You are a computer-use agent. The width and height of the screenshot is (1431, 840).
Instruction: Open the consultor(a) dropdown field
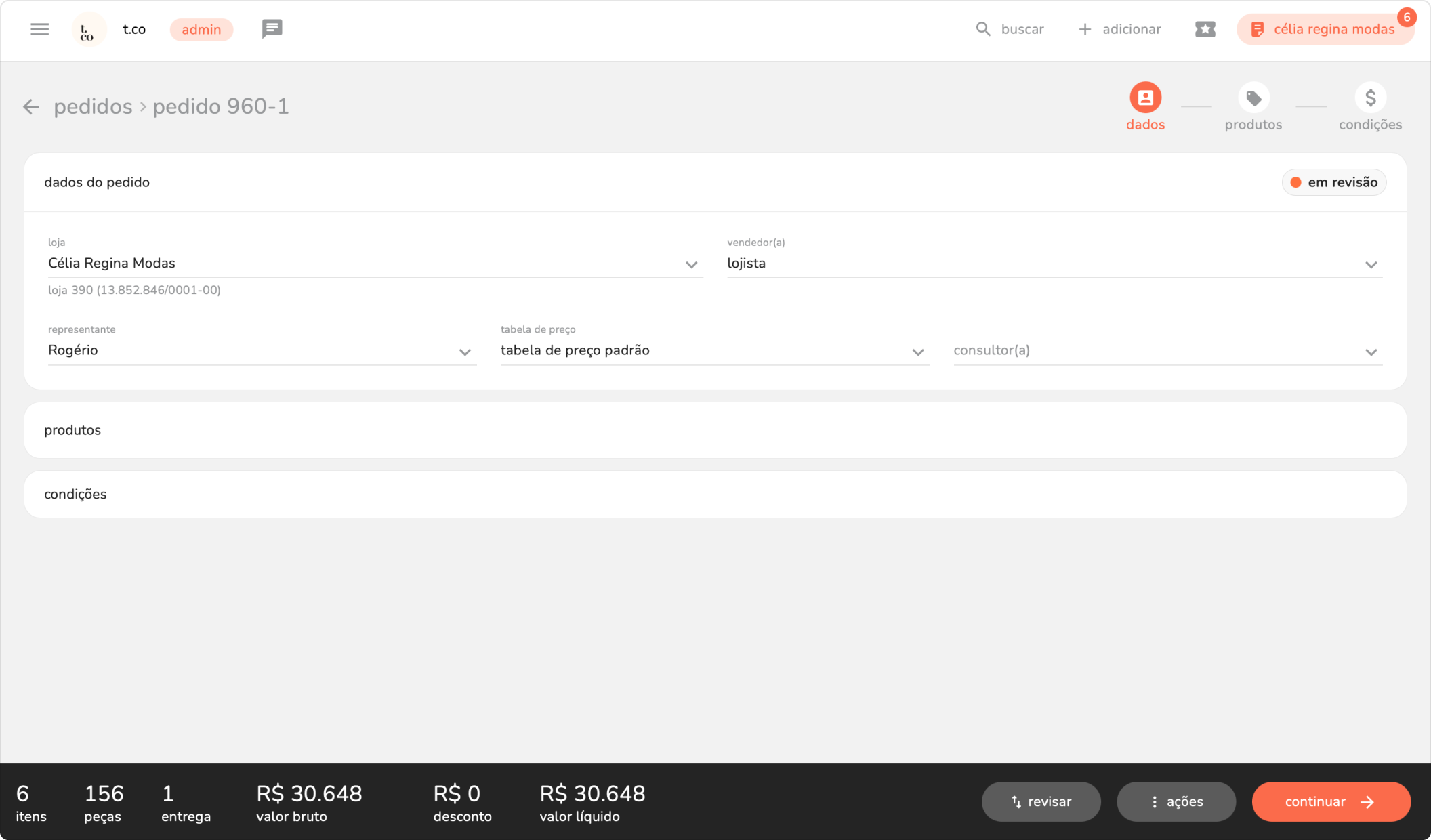[1370, 352]
